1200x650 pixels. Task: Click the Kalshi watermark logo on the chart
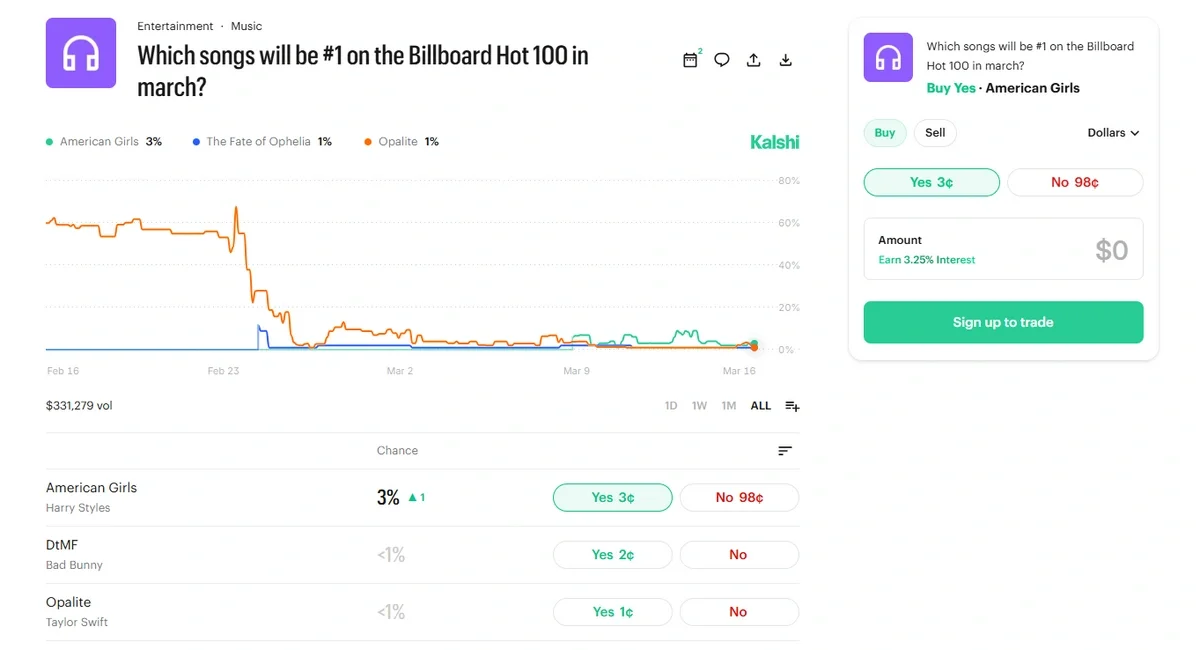pyautogui.click(x=774, y=141)
